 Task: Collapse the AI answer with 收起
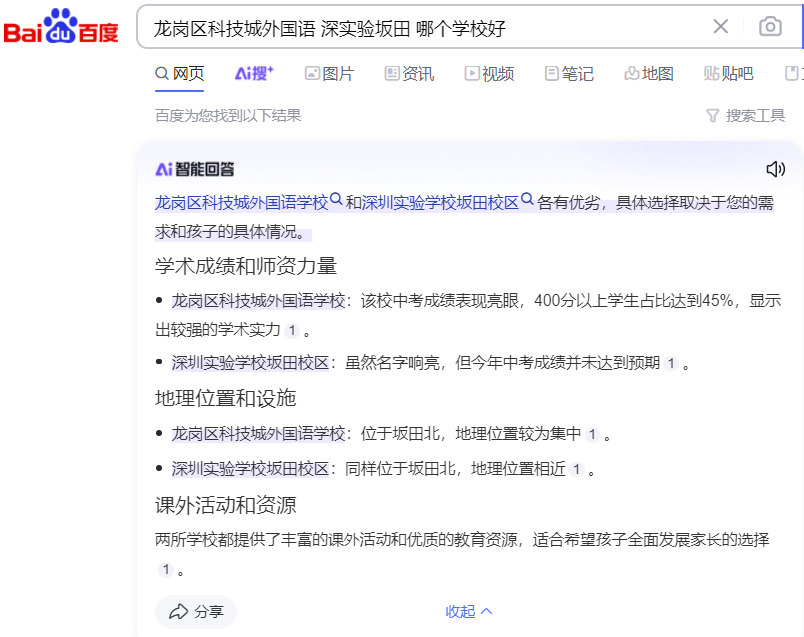[468, 611]
